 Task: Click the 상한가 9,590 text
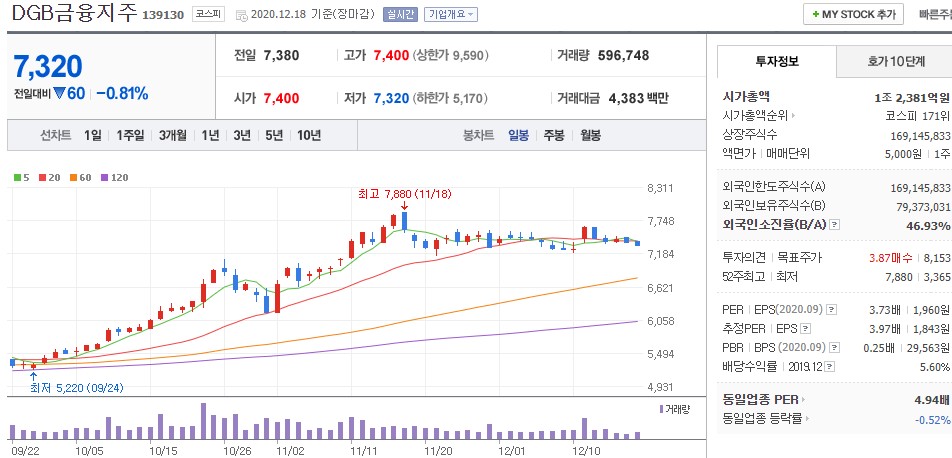[x=450, y=55]
